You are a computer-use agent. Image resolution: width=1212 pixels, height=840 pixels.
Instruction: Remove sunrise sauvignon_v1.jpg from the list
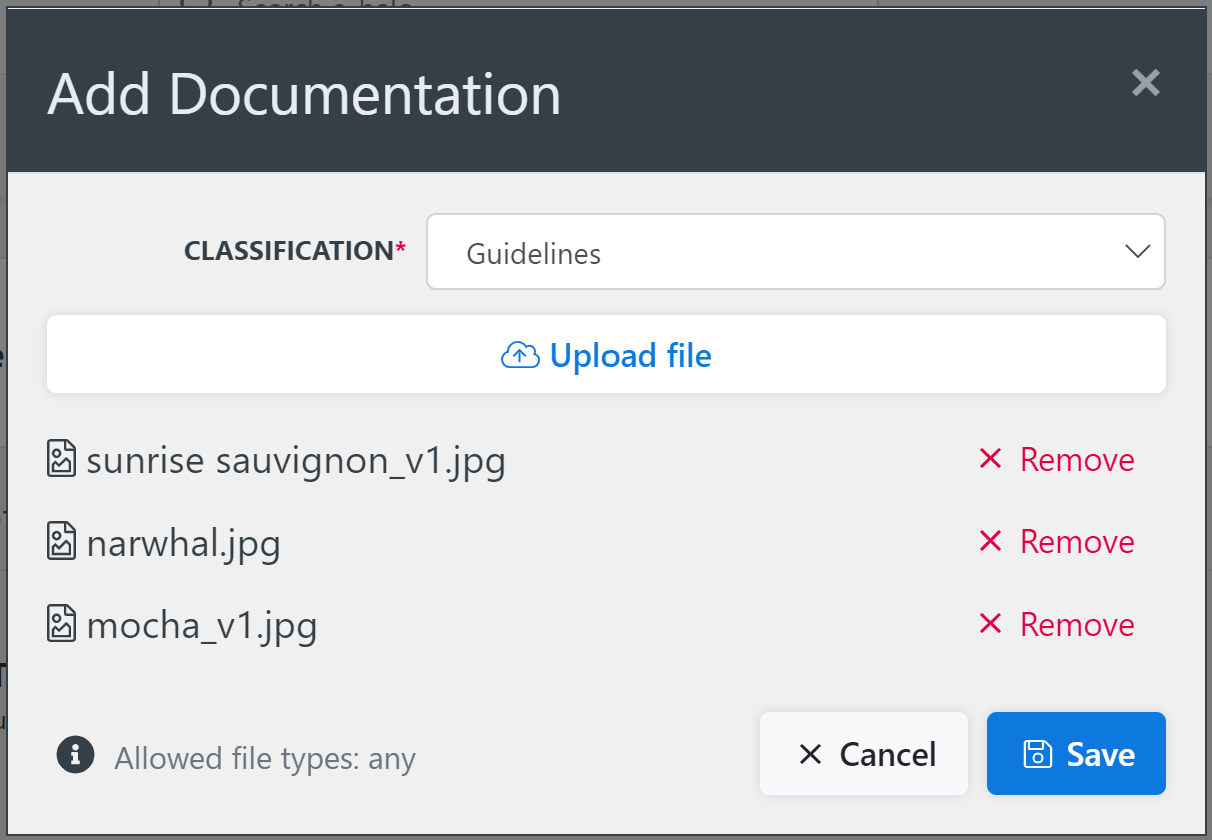[x=1057, y=460]
